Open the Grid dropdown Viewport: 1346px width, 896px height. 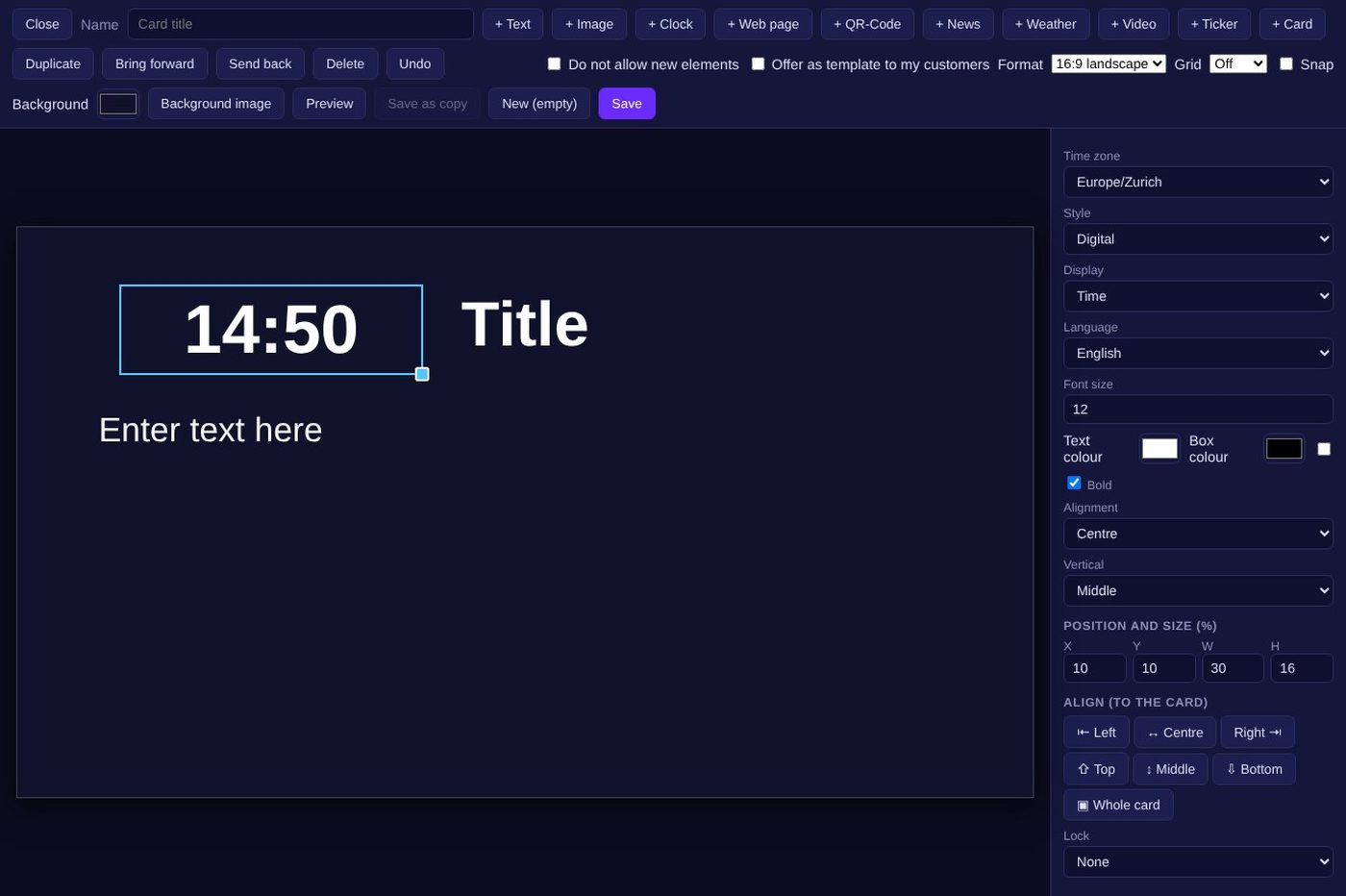tap(1238, 63)
